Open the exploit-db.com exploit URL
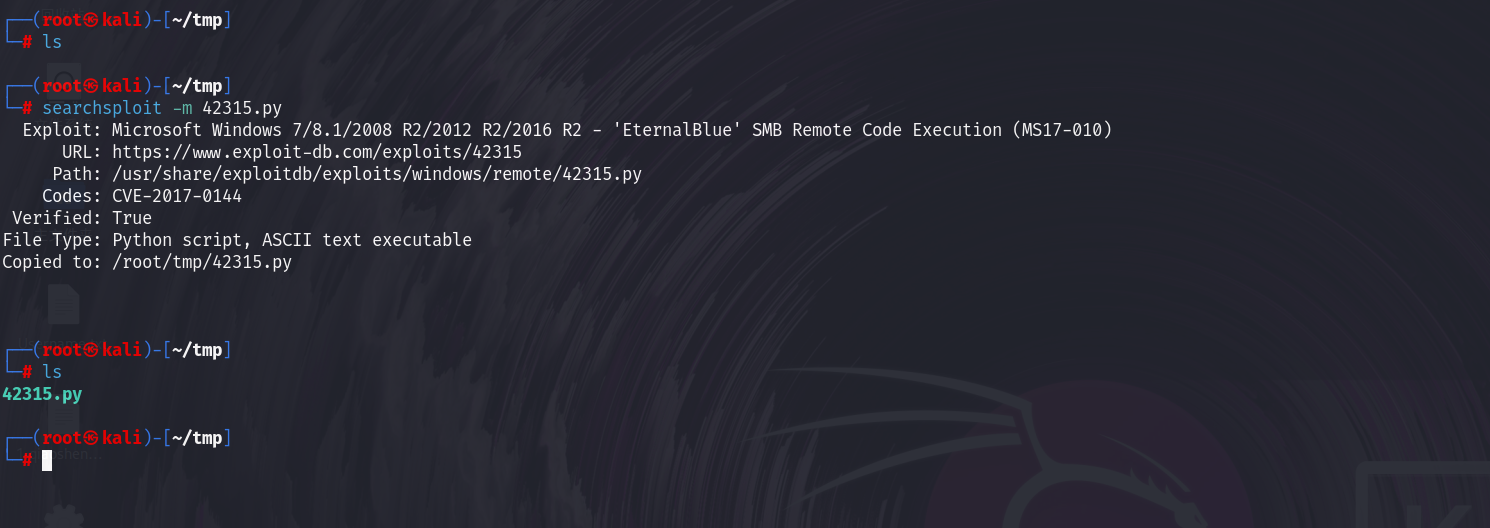Viewport: 1490px width, 528px height. (316, 152)
